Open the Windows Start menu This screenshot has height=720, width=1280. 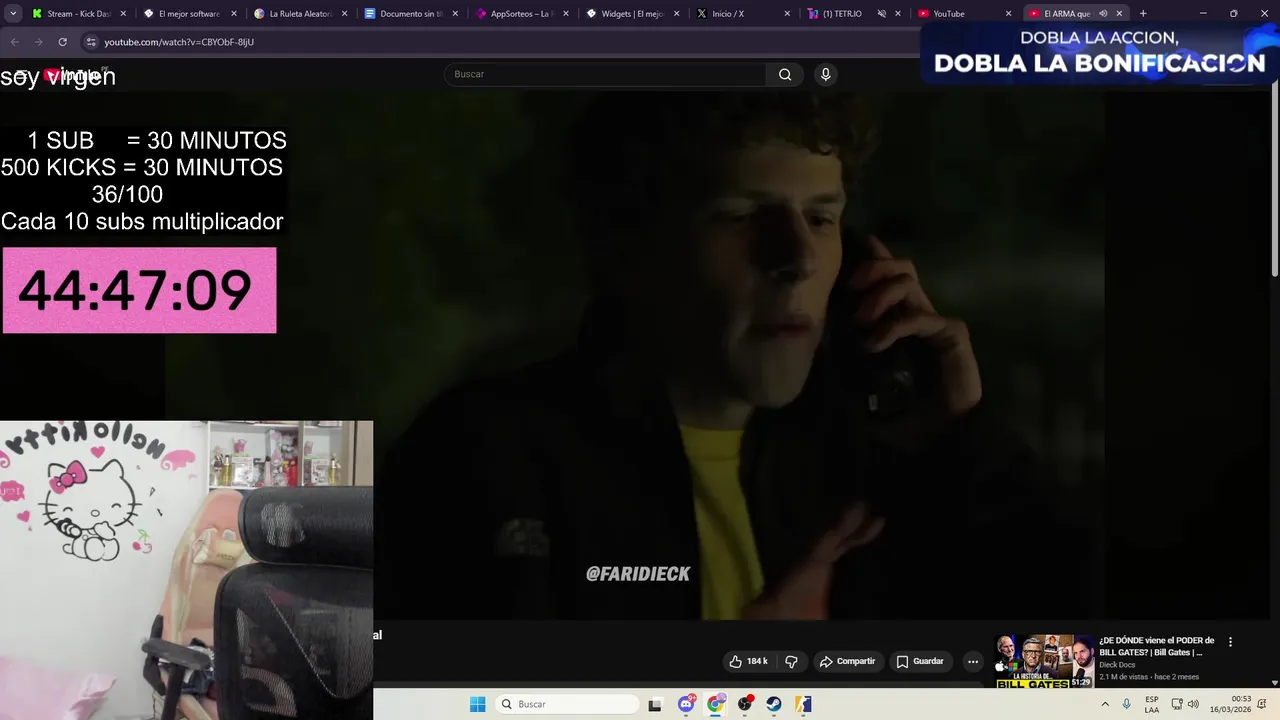(x=477, y=704)
